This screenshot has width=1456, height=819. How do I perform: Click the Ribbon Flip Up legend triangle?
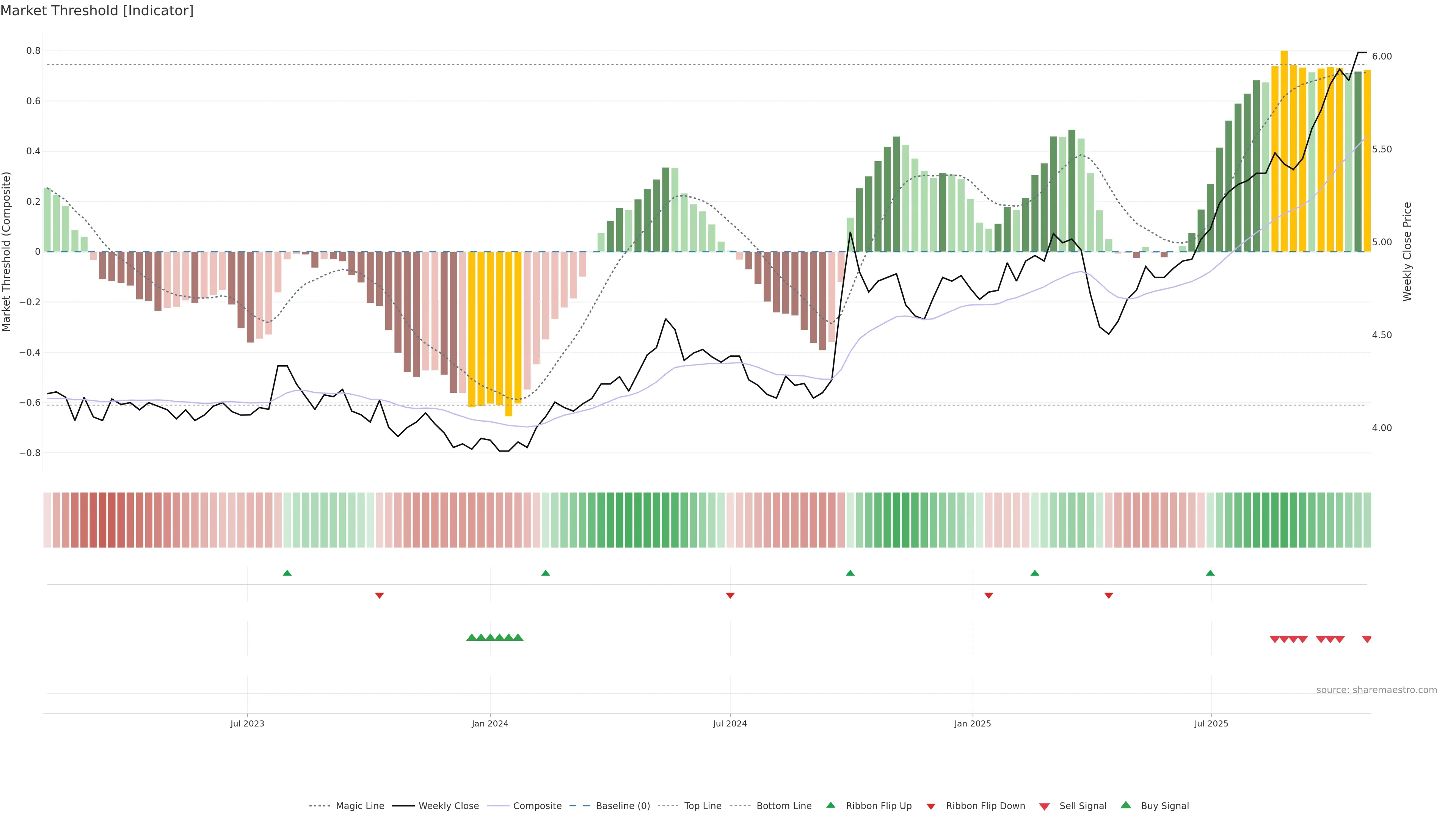tap(831, 805)
